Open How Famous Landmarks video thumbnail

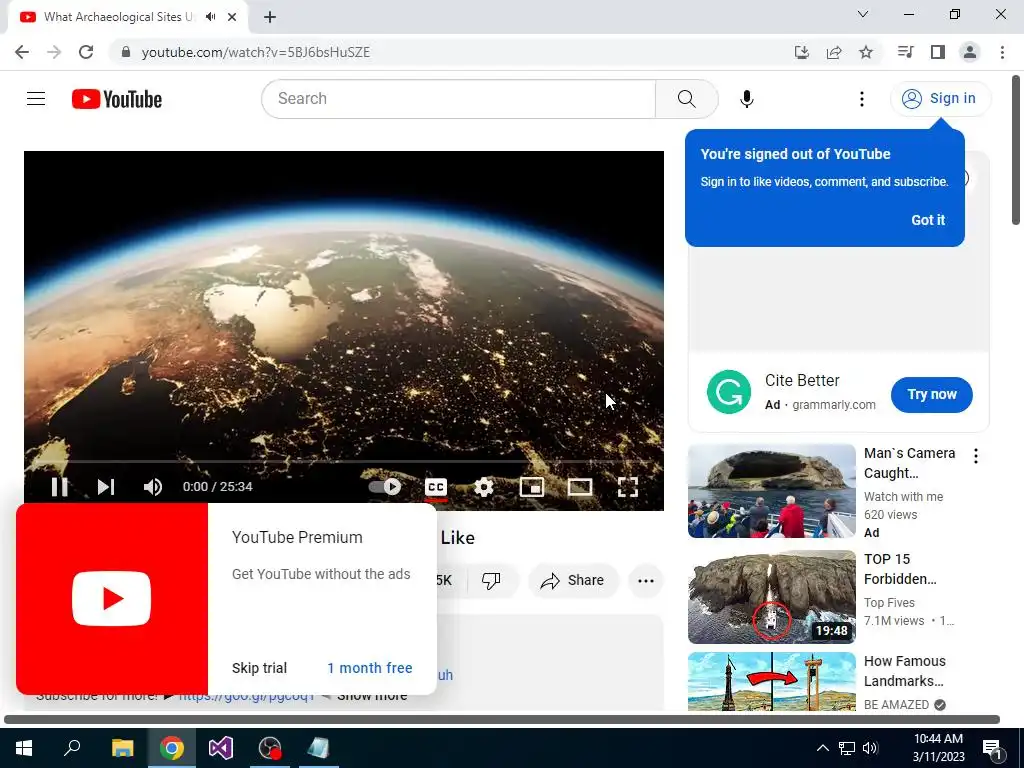772,681
